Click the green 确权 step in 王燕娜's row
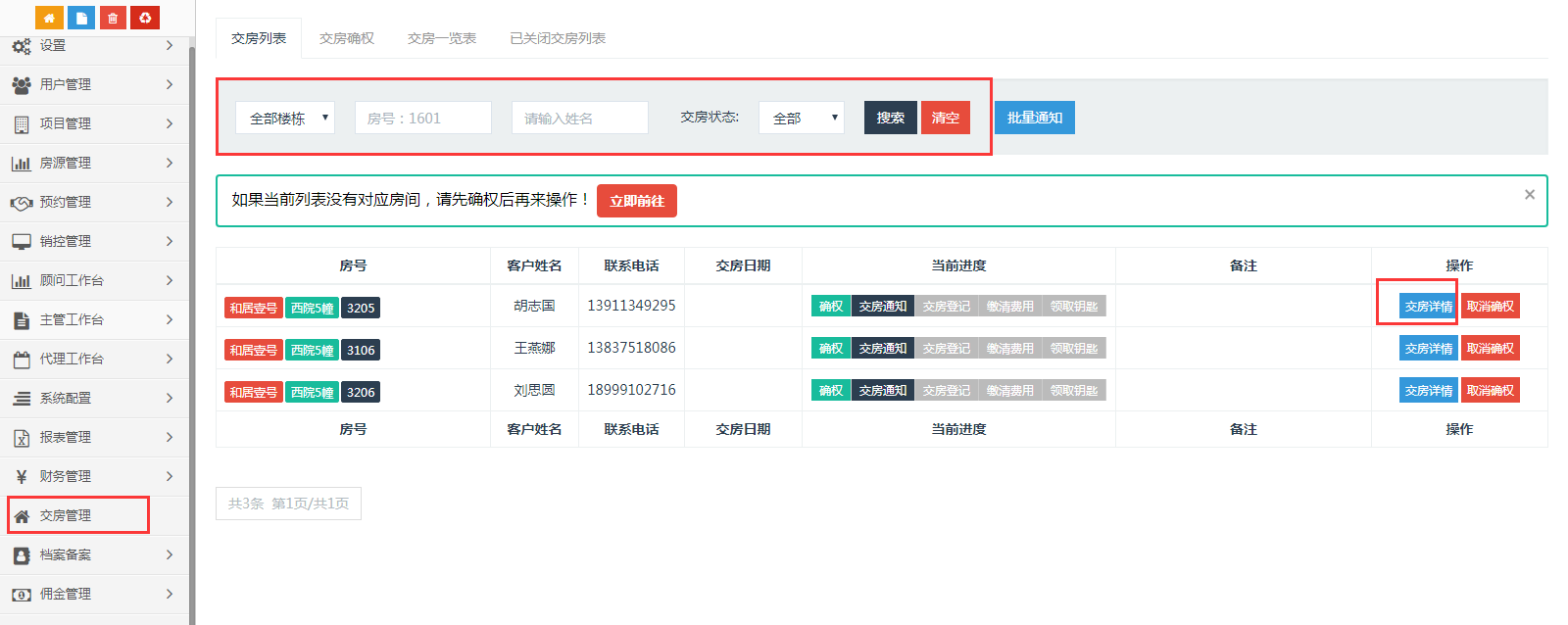The height and width of the screenshot is (625, 1568). pos(831,349)
